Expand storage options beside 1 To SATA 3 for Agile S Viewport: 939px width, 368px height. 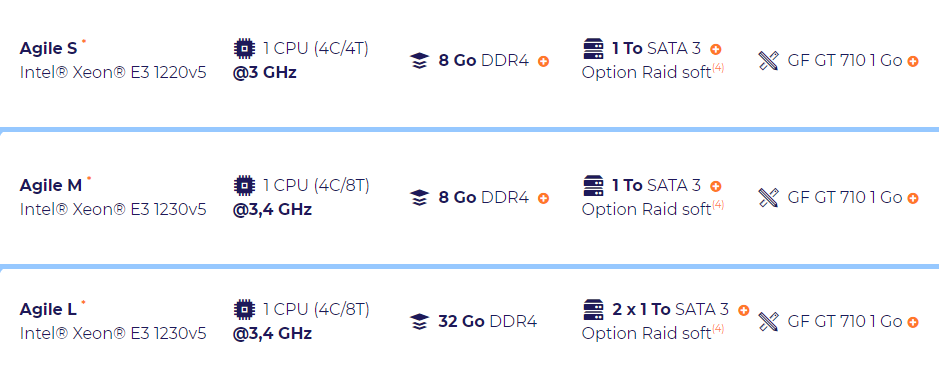pos(716,50)
